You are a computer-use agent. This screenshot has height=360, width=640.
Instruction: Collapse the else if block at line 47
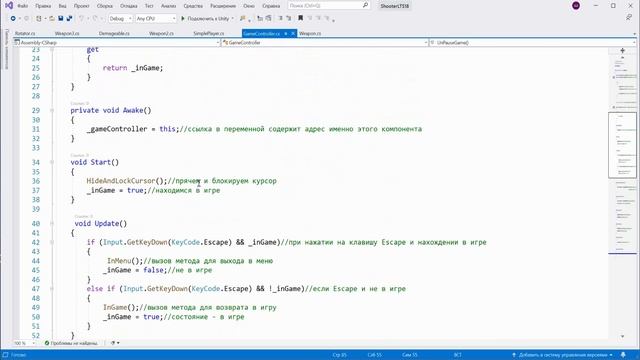(x=52, y=289)
